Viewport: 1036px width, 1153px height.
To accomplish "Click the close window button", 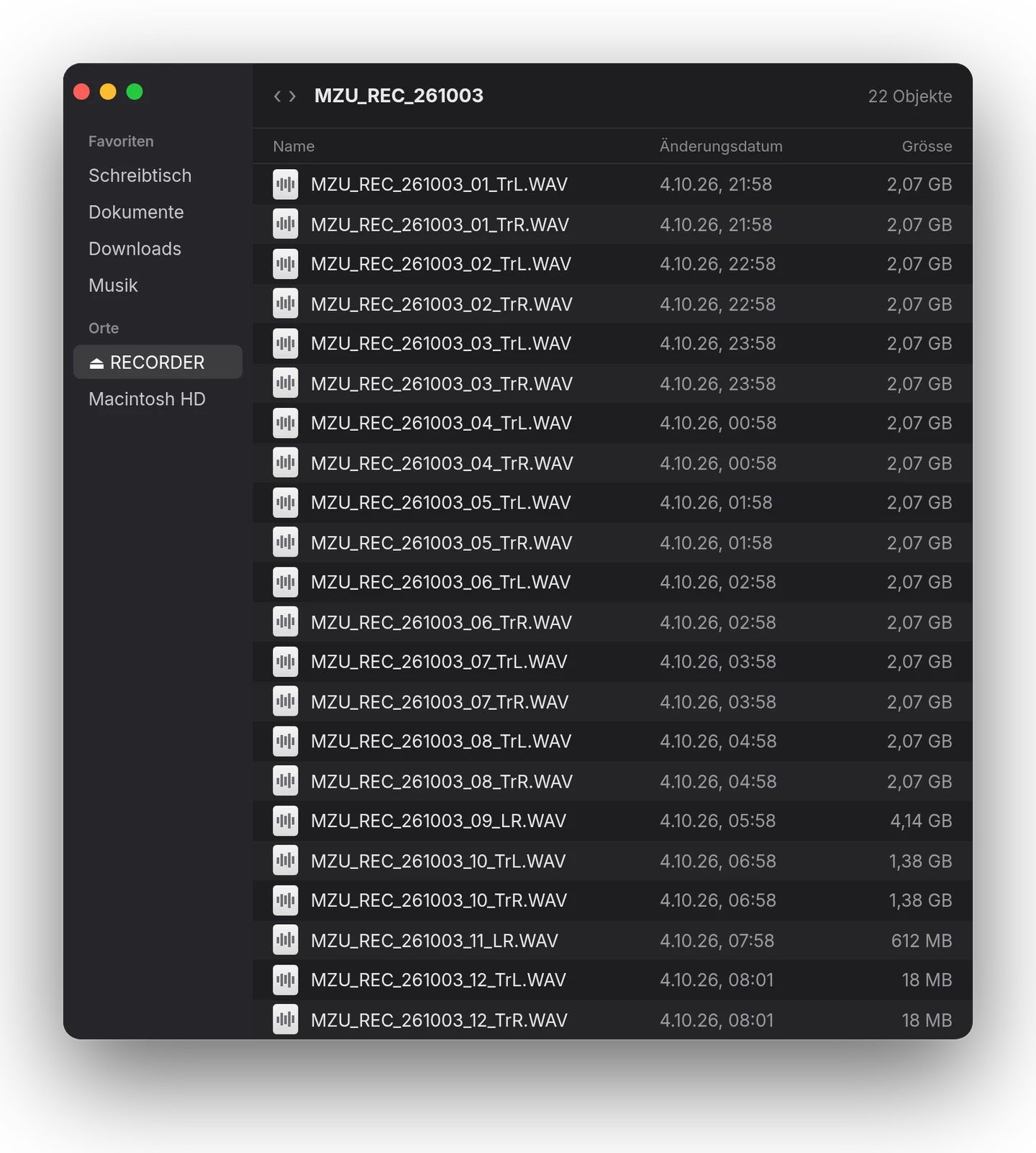I will [81, 92].
